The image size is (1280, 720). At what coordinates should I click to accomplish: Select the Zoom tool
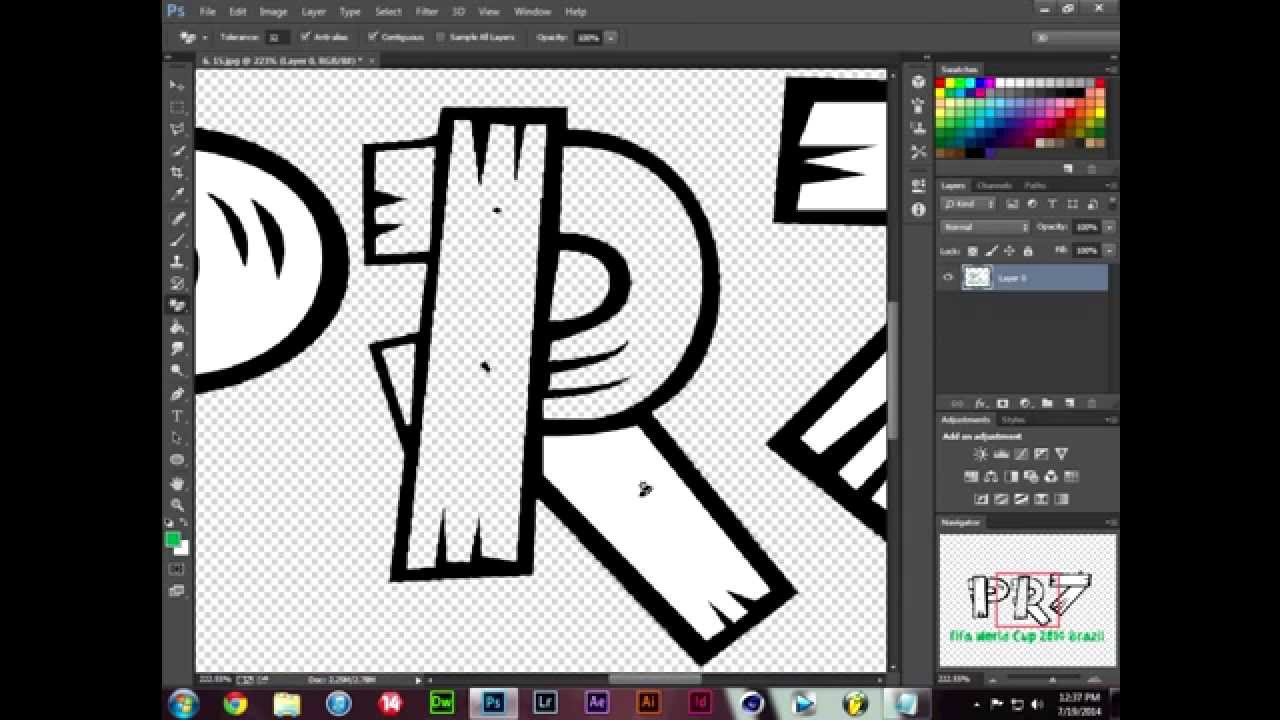pos(177,505)
